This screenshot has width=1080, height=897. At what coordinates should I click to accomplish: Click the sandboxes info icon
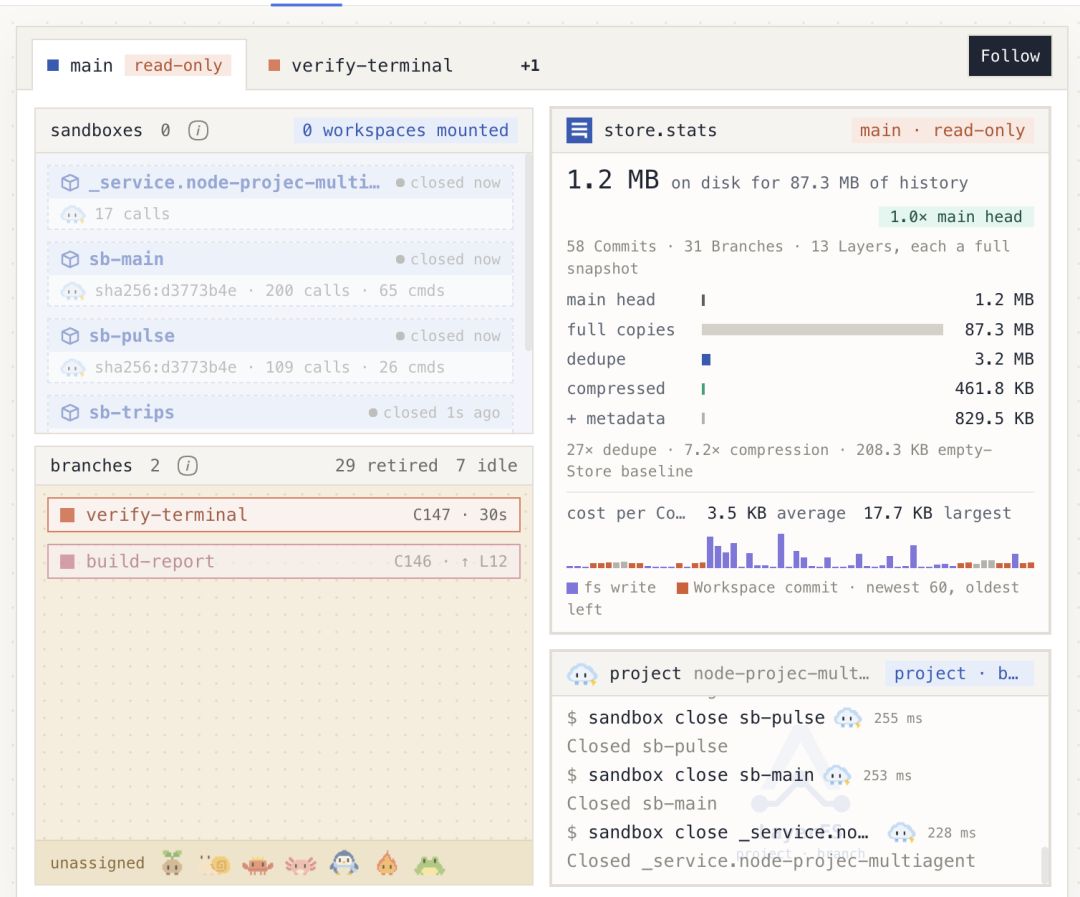point(198,130)
